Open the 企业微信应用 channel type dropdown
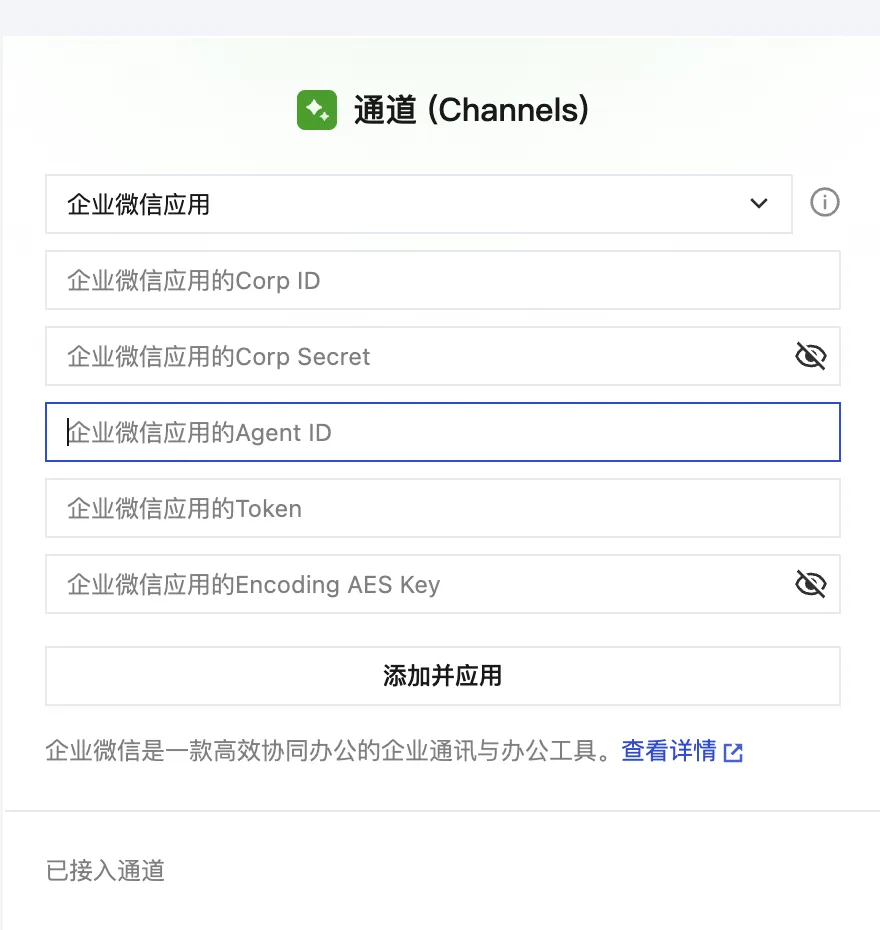This screenshot has height=930, width=880. (400, 204)
